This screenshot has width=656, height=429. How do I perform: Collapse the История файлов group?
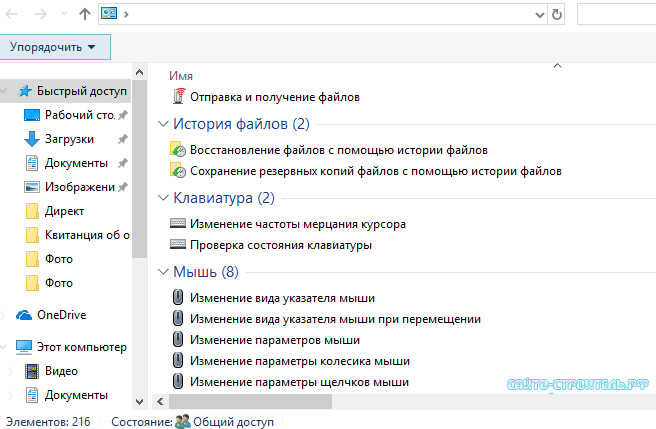click(x=163, y=124)
